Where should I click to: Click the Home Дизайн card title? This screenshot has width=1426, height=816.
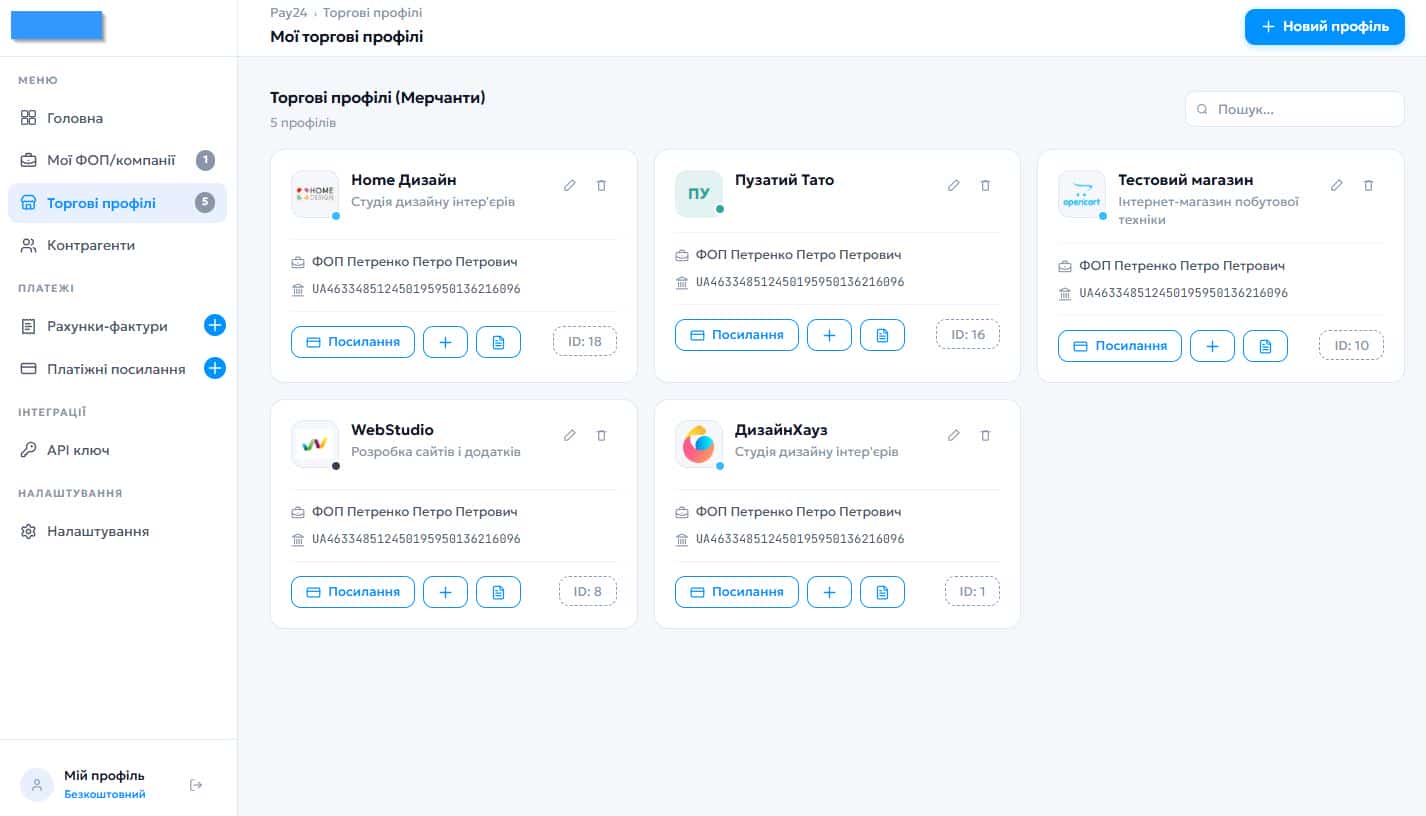click(x=404, y=180)
